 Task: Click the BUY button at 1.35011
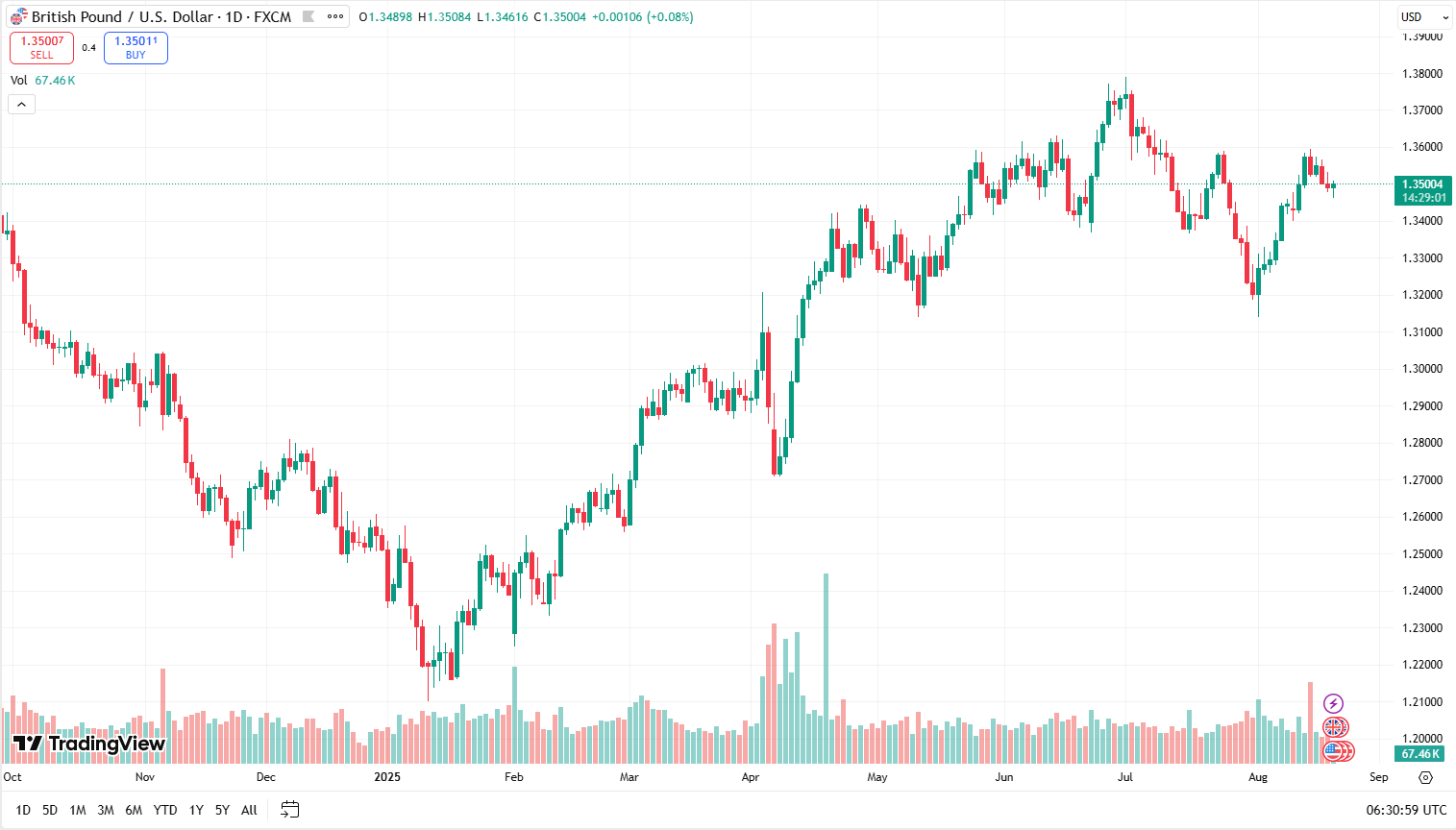tap(136, 47)
